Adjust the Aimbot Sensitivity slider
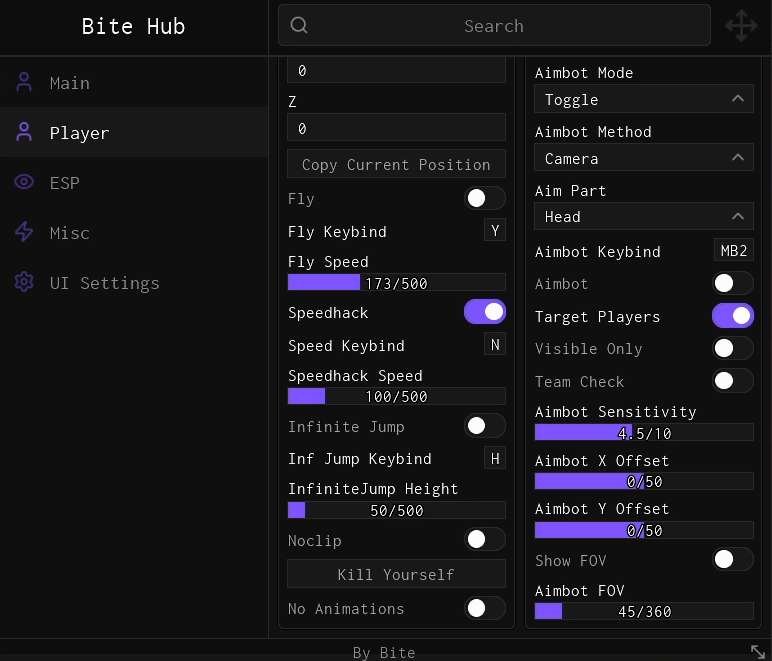 coord(644,433)
